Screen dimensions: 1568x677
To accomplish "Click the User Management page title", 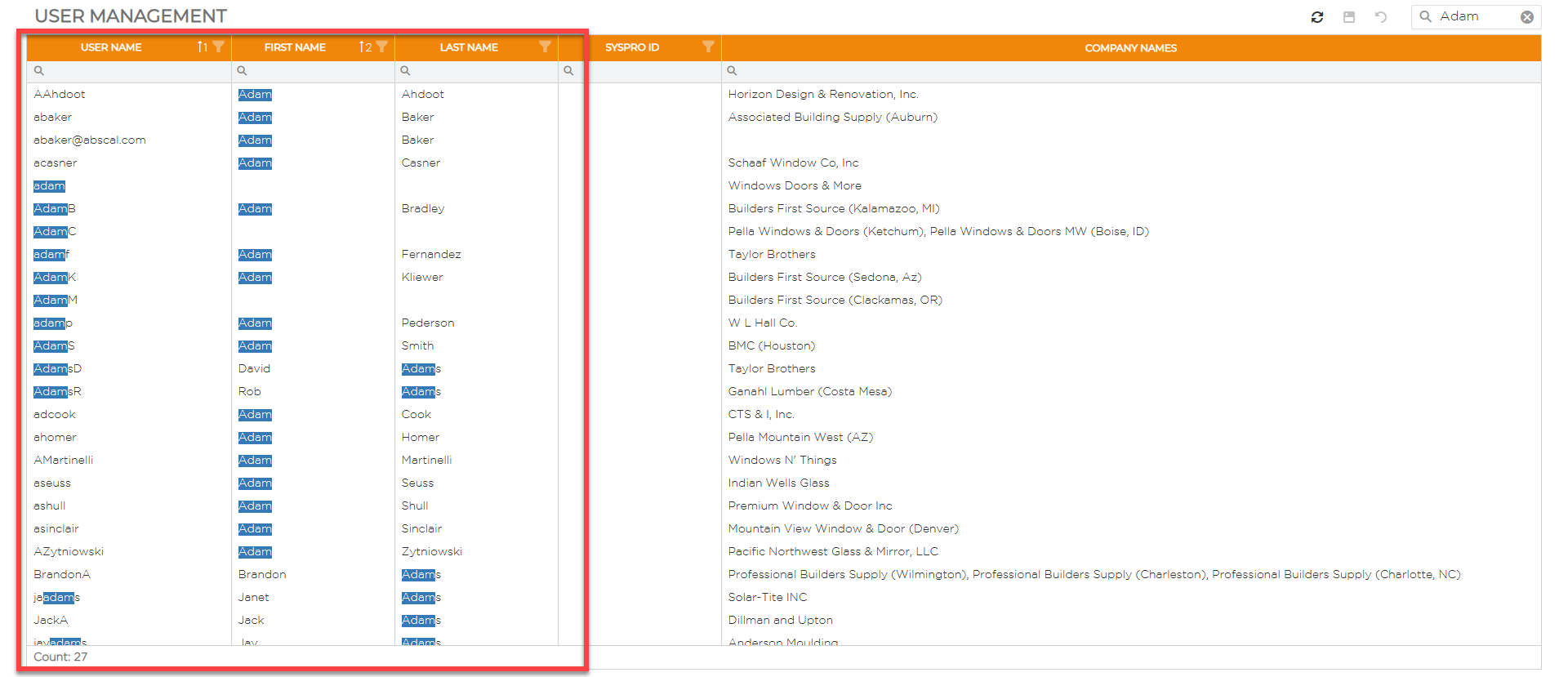I will click(131, 16).
